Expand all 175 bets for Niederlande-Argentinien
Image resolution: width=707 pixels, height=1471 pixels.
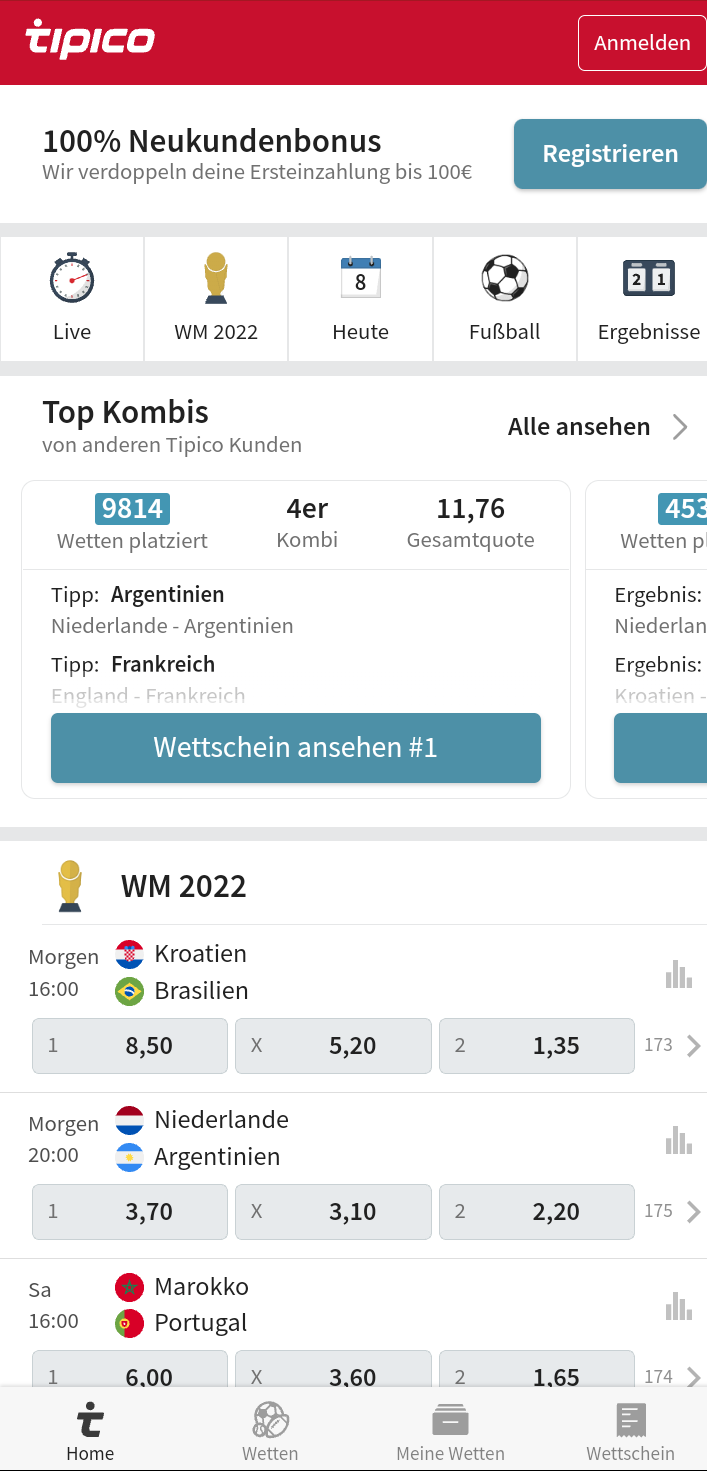click(x=673, y=1212)
